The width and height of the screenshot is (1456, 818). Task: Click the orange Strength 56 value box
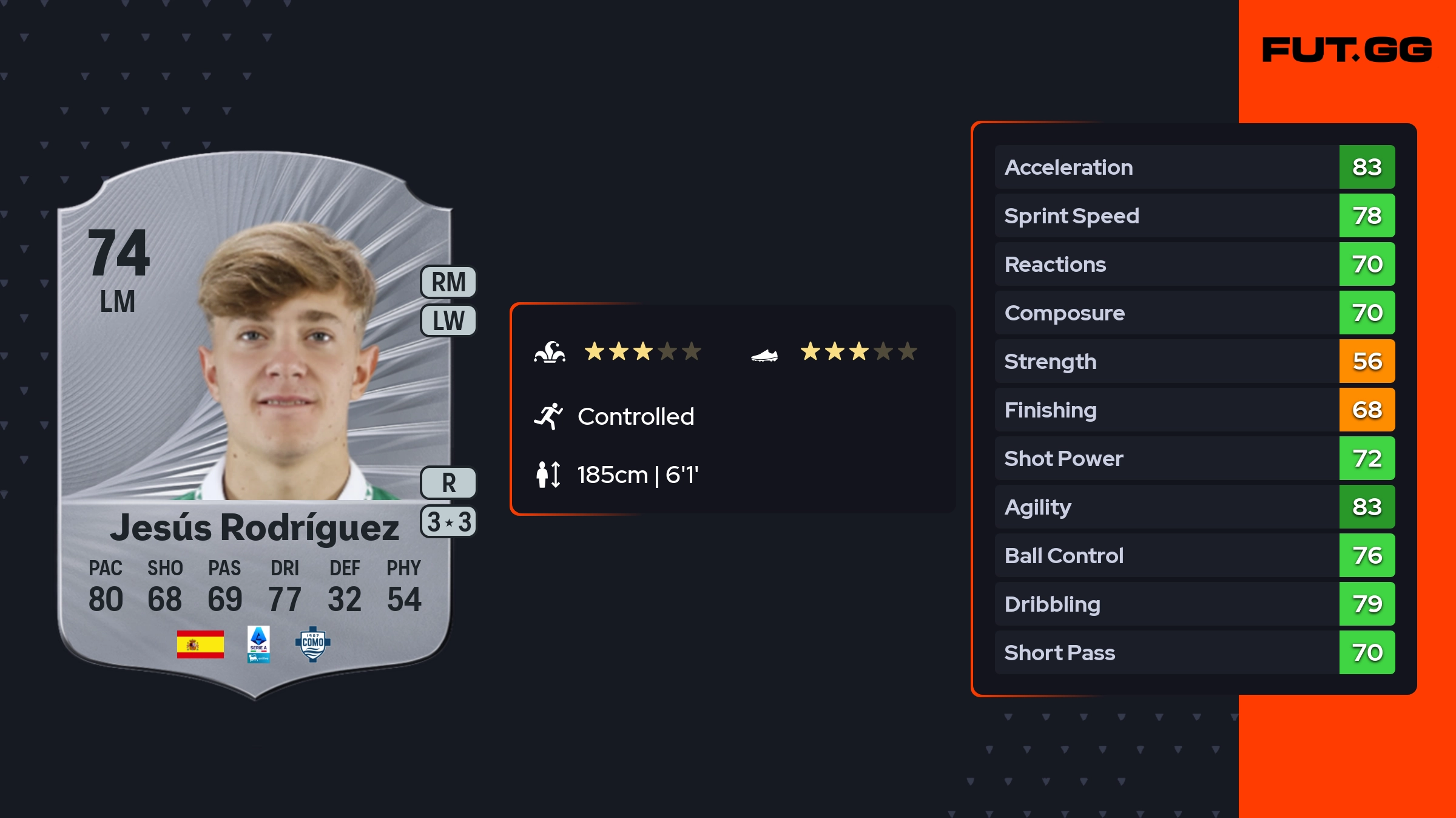(x=1367, y=361)
